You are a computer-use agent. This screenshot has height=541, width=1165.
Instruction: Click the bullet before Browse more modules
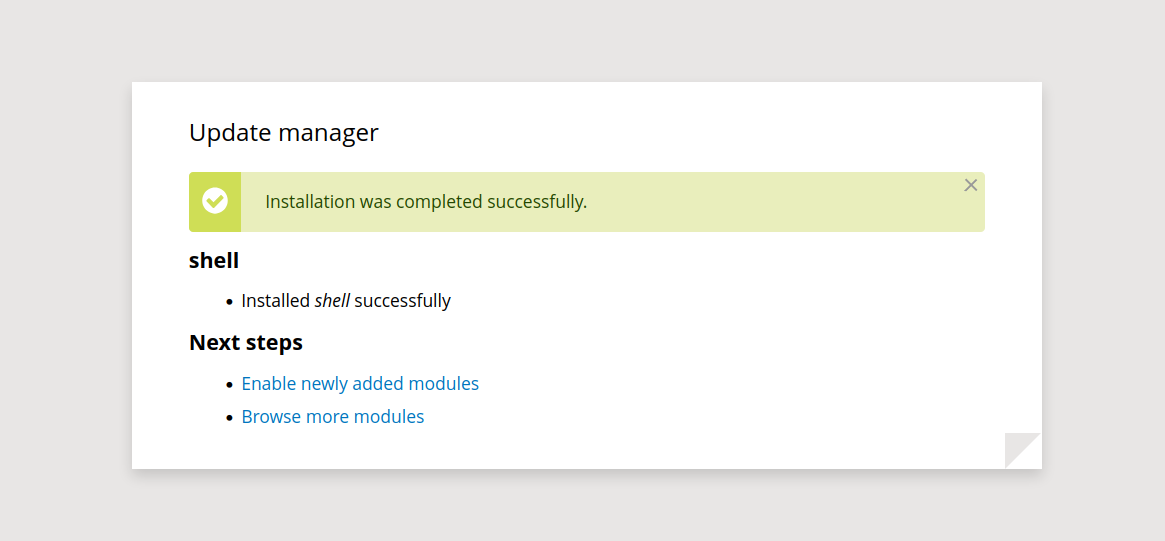coord(229,418)
